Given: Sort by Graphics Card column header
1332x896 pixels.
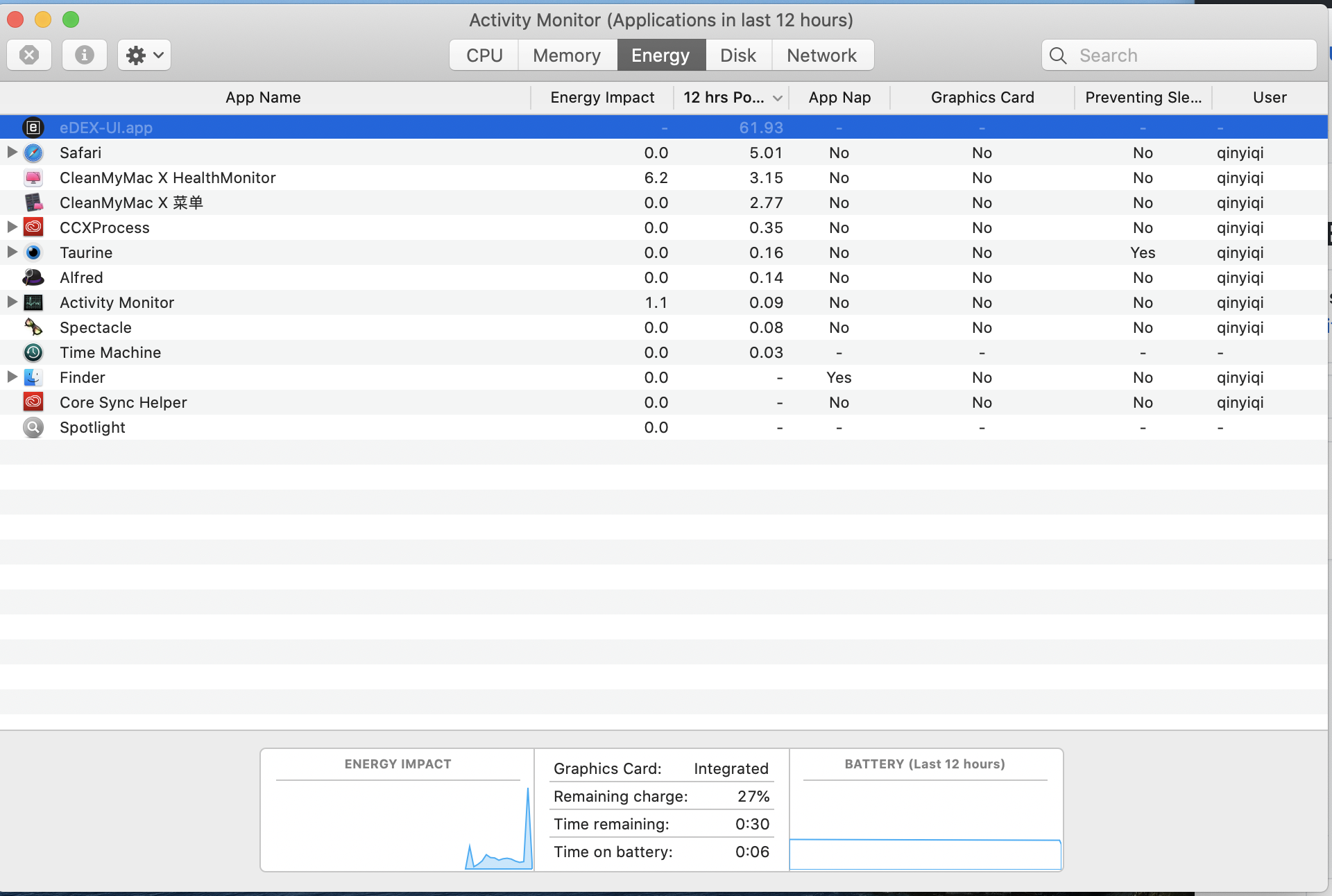Looking at the screenshot, I should coord(982,97).
